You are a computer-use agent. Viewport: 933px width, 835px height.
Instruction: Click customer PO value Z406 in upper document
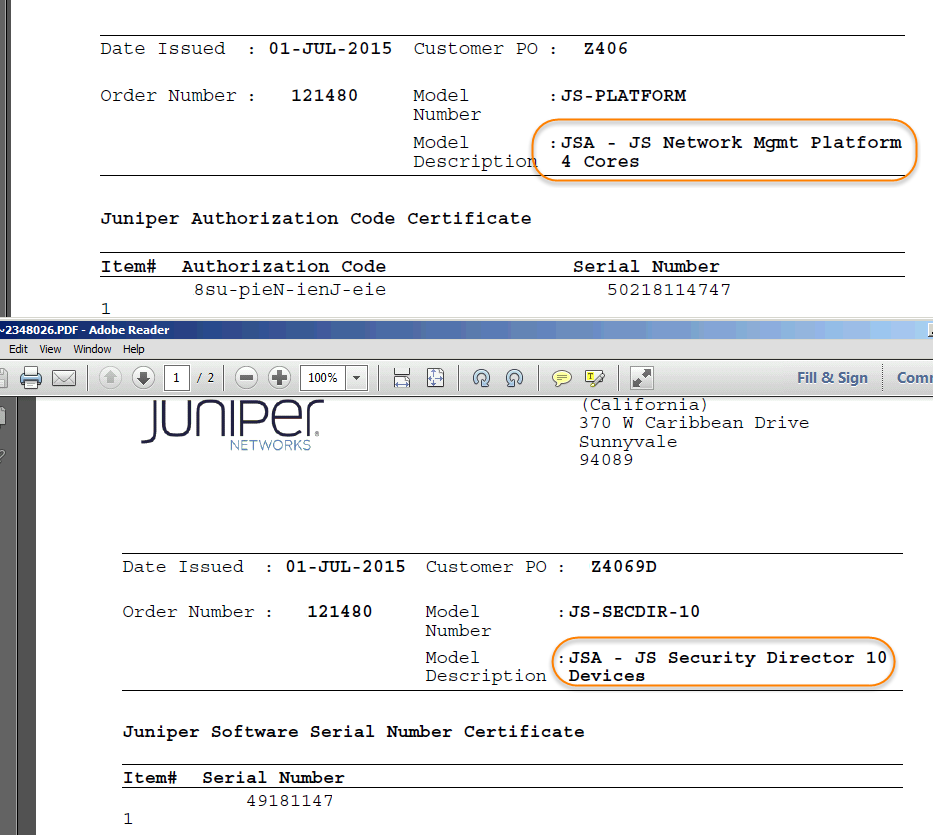[606, 49]
